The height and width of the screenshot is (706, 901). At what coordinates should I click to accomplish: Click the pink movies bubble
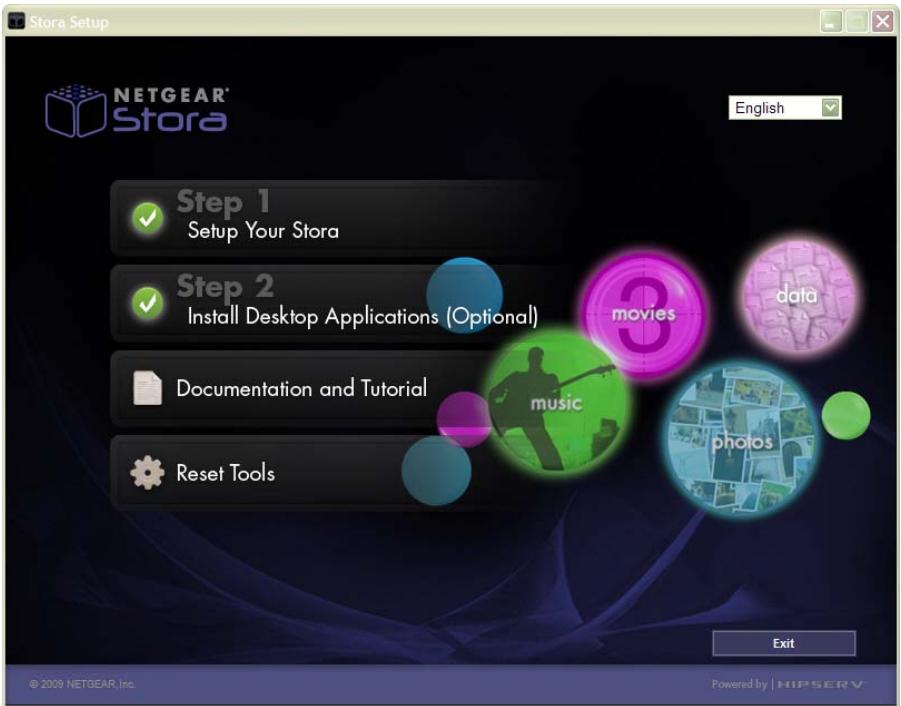[x=643, y=314]
